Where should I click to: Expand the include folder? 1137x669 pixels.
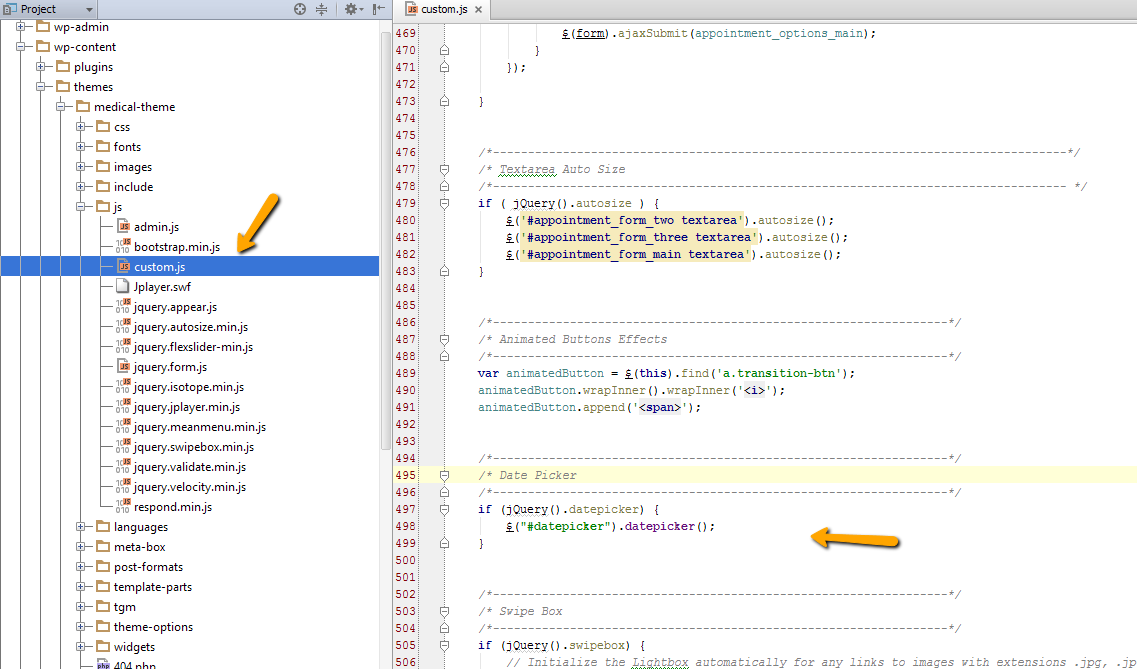(x=80, y=186)
